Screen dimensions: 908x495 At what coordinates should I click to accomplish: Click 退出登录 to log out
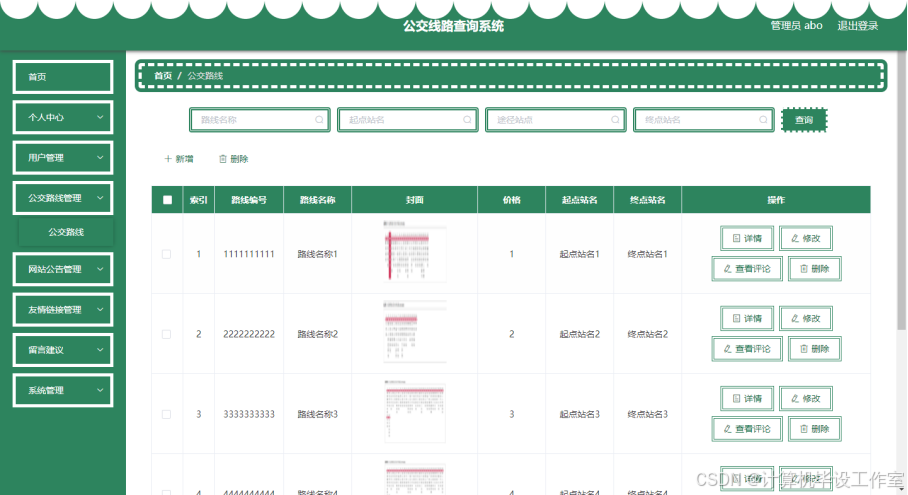858,25
